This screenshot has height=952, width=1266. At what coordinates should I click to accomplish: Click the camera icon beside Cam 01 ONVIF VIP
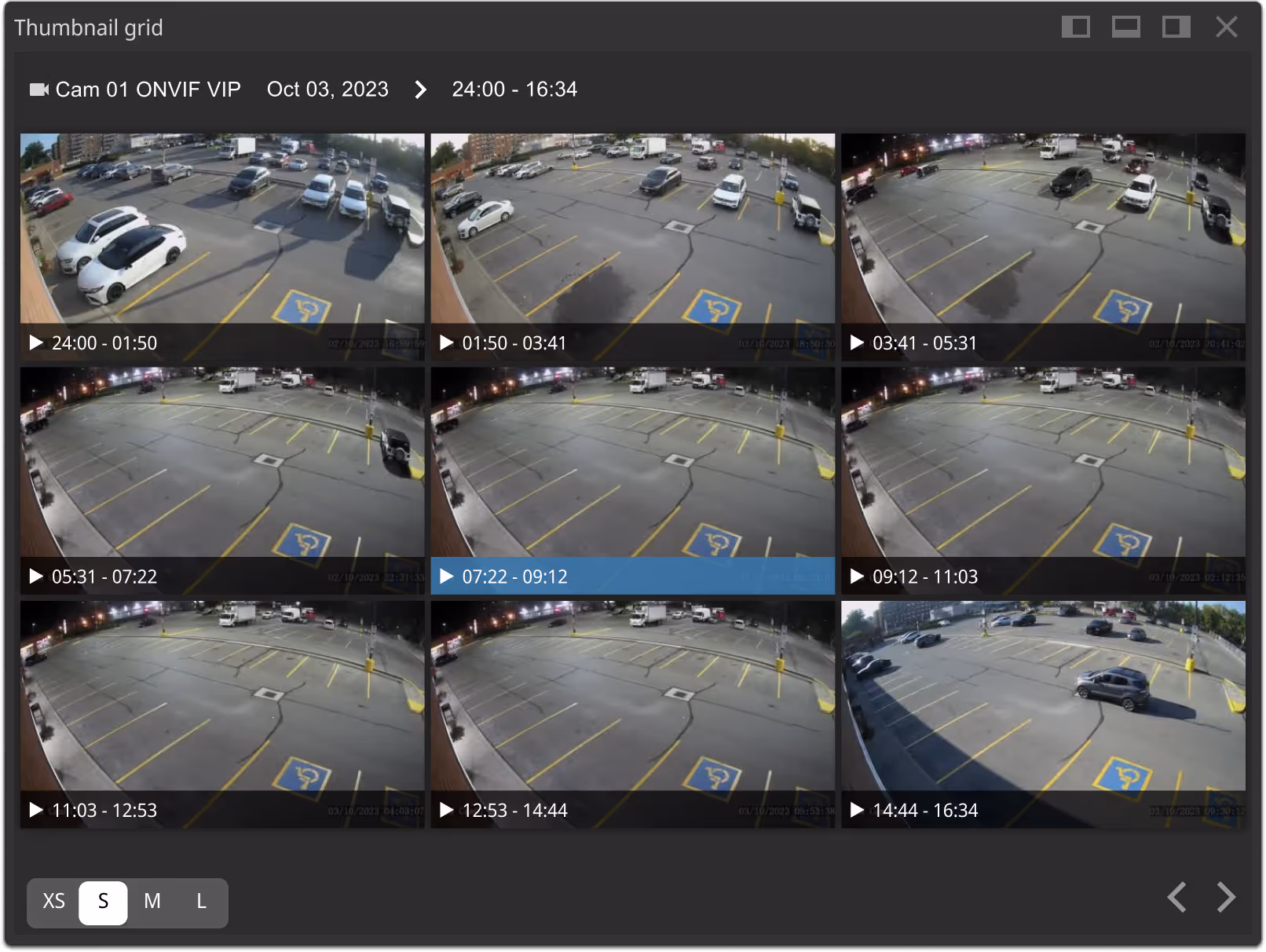pos(38,89)
